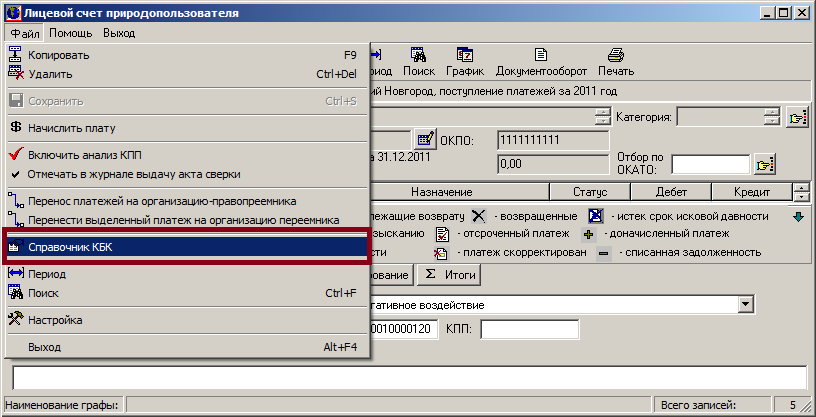816x417 pixels.
Task: Expand the негативное воздействие combo box
Action: pyautogui.click(x=746, y=303)
